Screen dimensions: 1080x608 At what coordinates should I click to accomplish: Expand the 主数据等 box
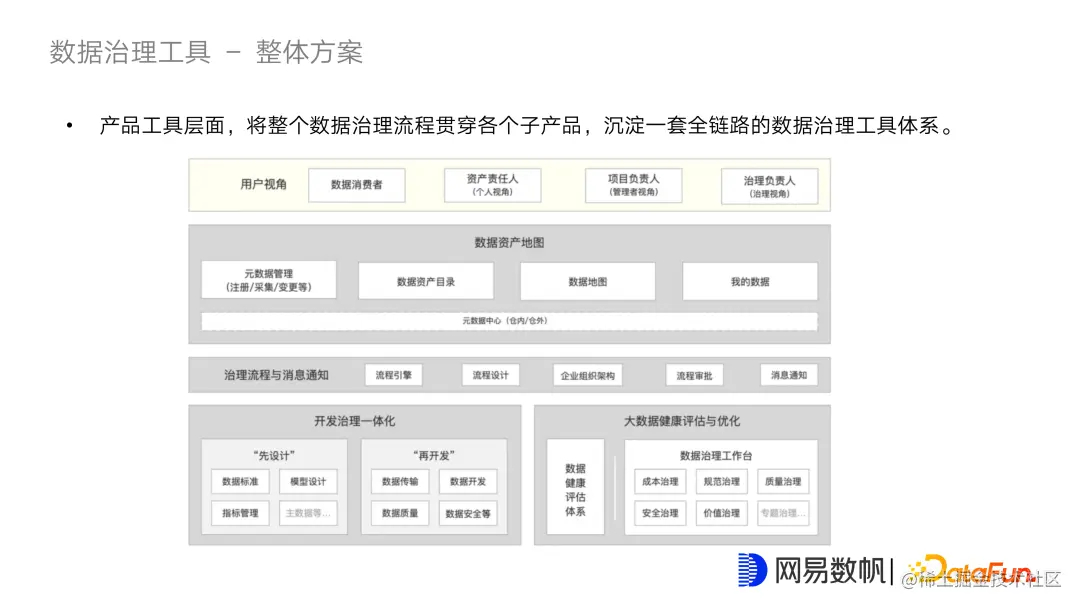point(310,513)
